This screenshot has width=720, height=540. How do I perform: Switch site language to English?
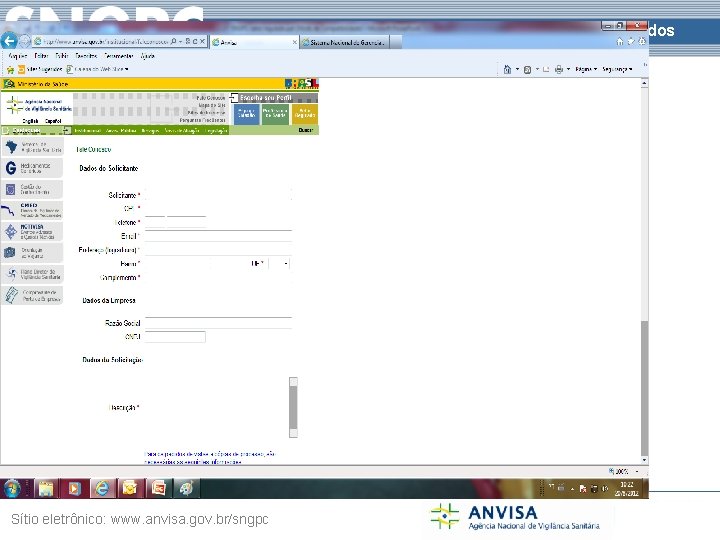30,121
